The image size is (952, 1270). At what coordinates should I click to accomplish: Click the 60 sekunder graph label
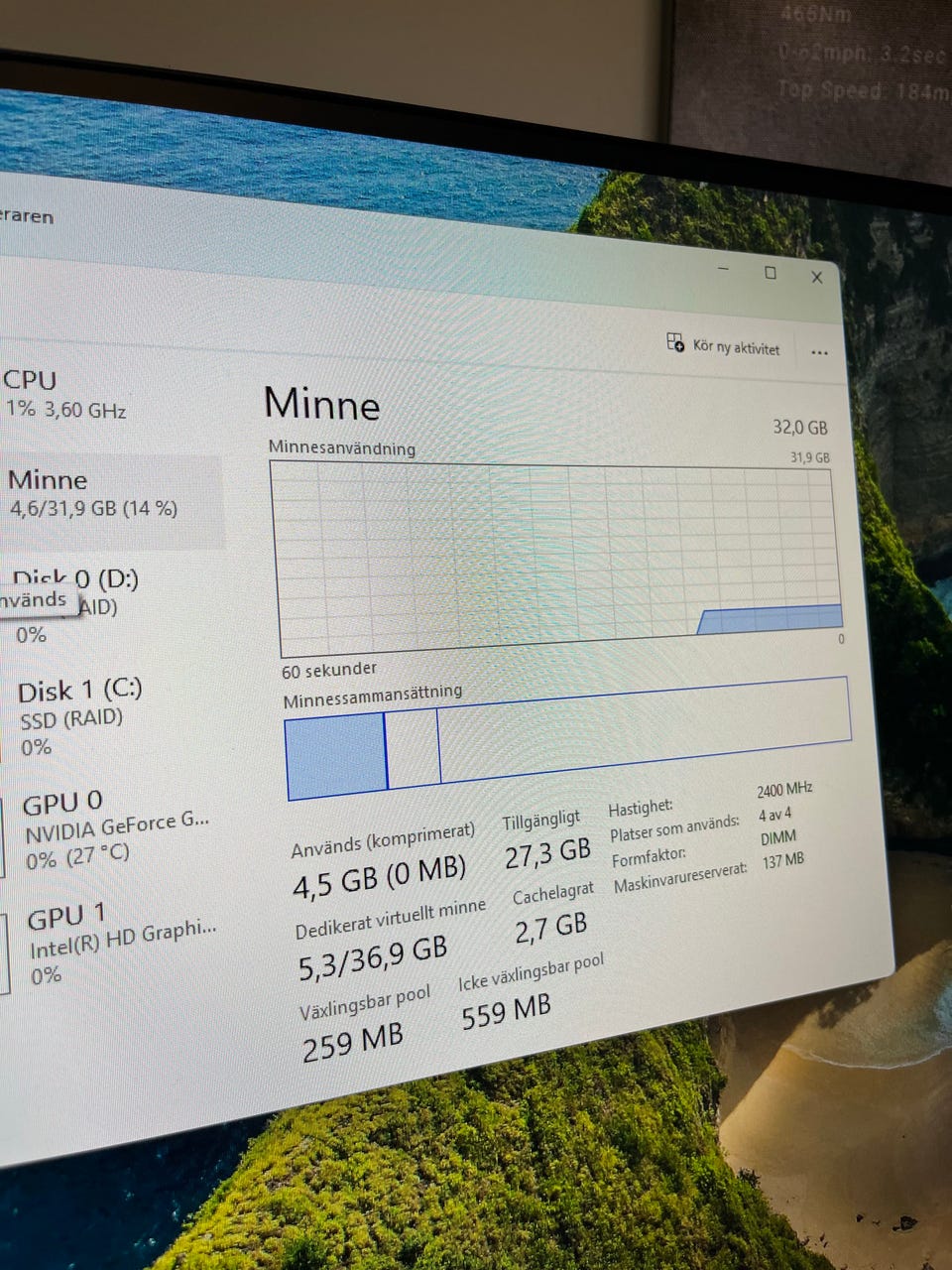[329, 670]
